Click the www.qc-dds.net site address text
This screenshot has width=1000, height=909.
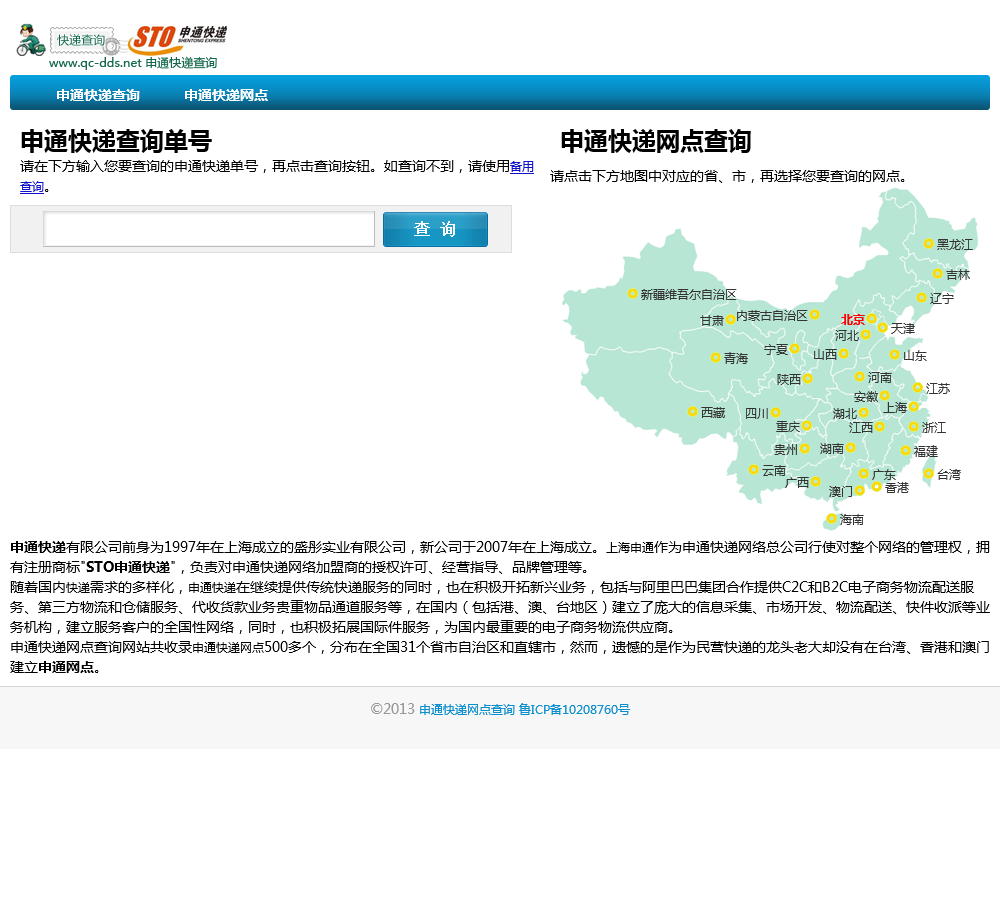pyautogui.click(x=95, y=63)
